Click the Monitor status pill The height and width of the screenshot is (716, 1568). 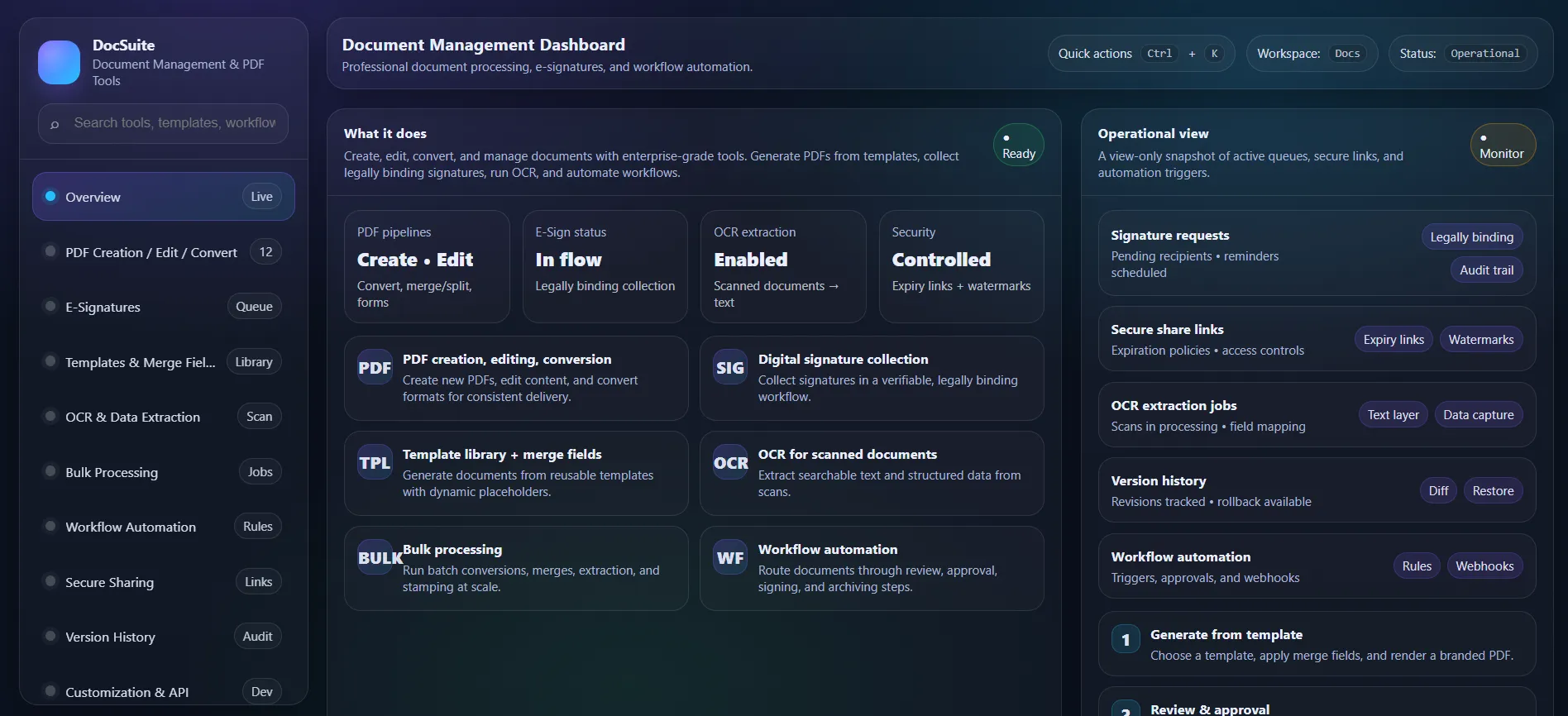(x=1503, y=146)
